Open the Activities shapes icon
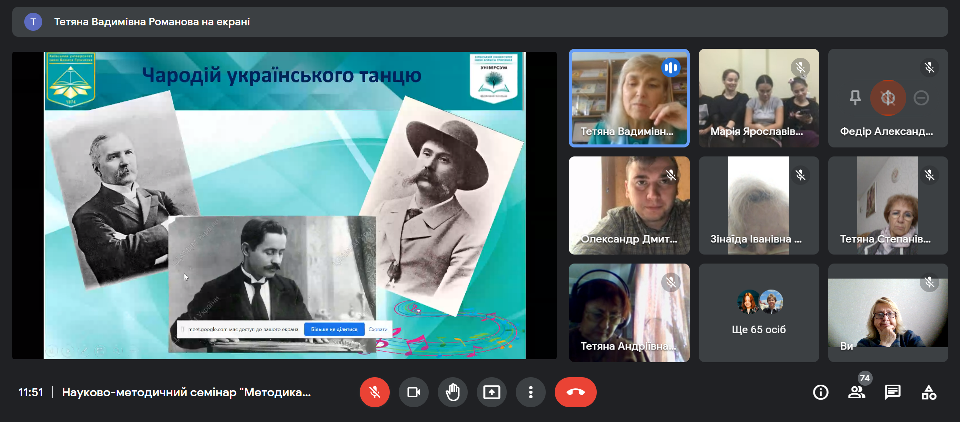 tap(929, 392)
